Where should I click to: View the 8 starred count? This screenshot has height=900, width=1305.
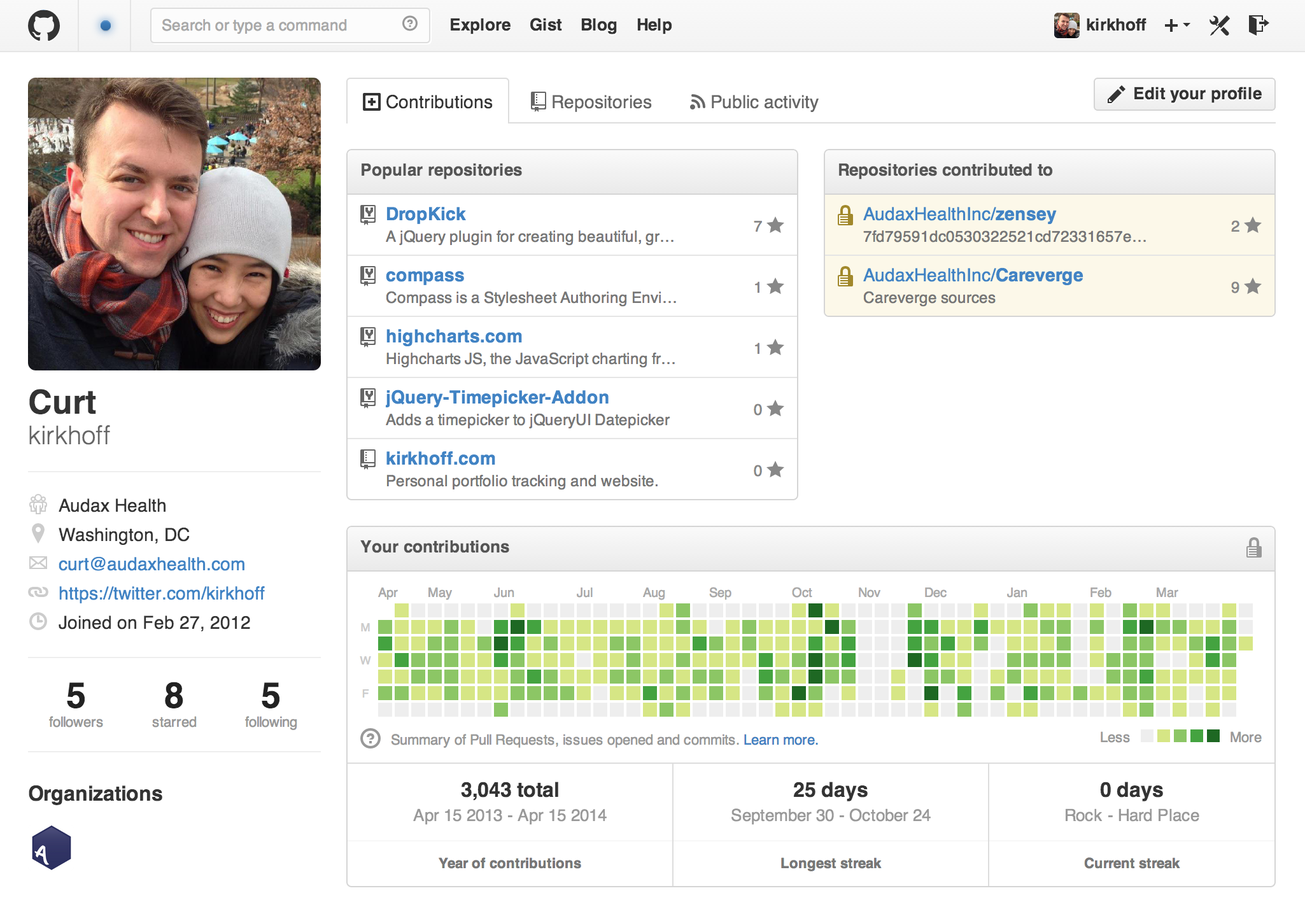tap(174, 704)
